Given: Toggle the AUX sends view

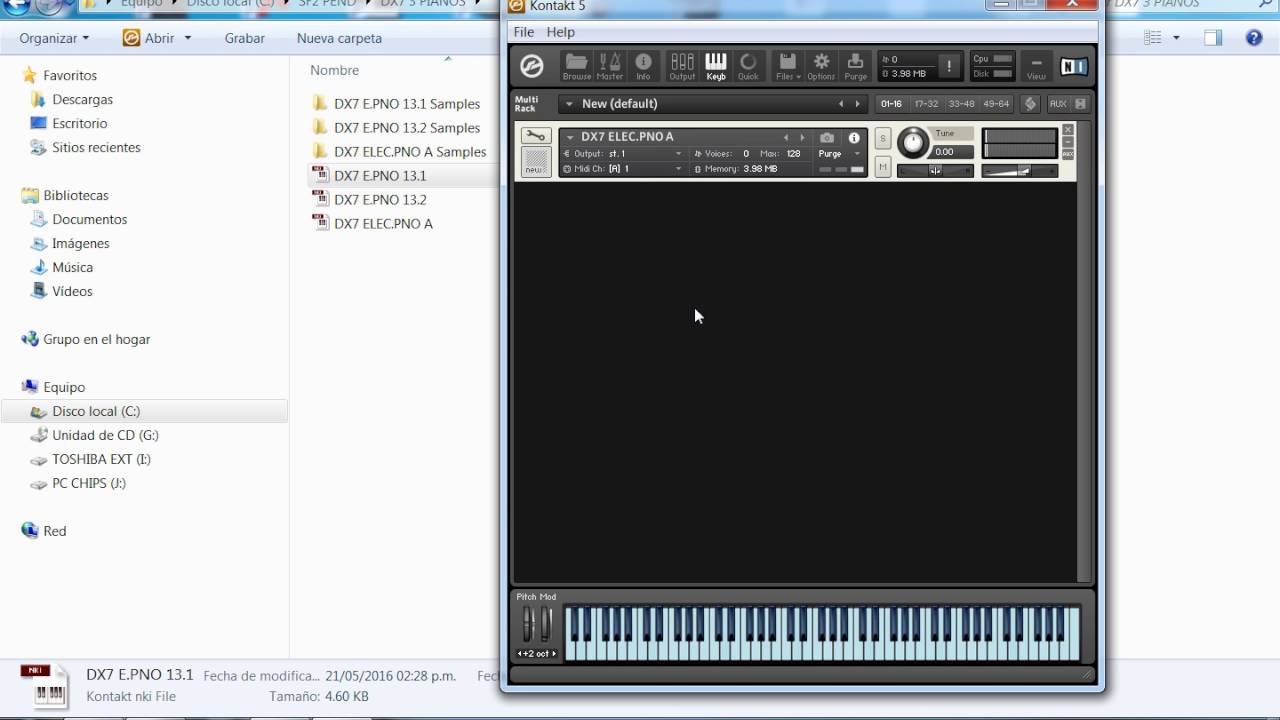Looking at the screenshot, I should 1058,104.
